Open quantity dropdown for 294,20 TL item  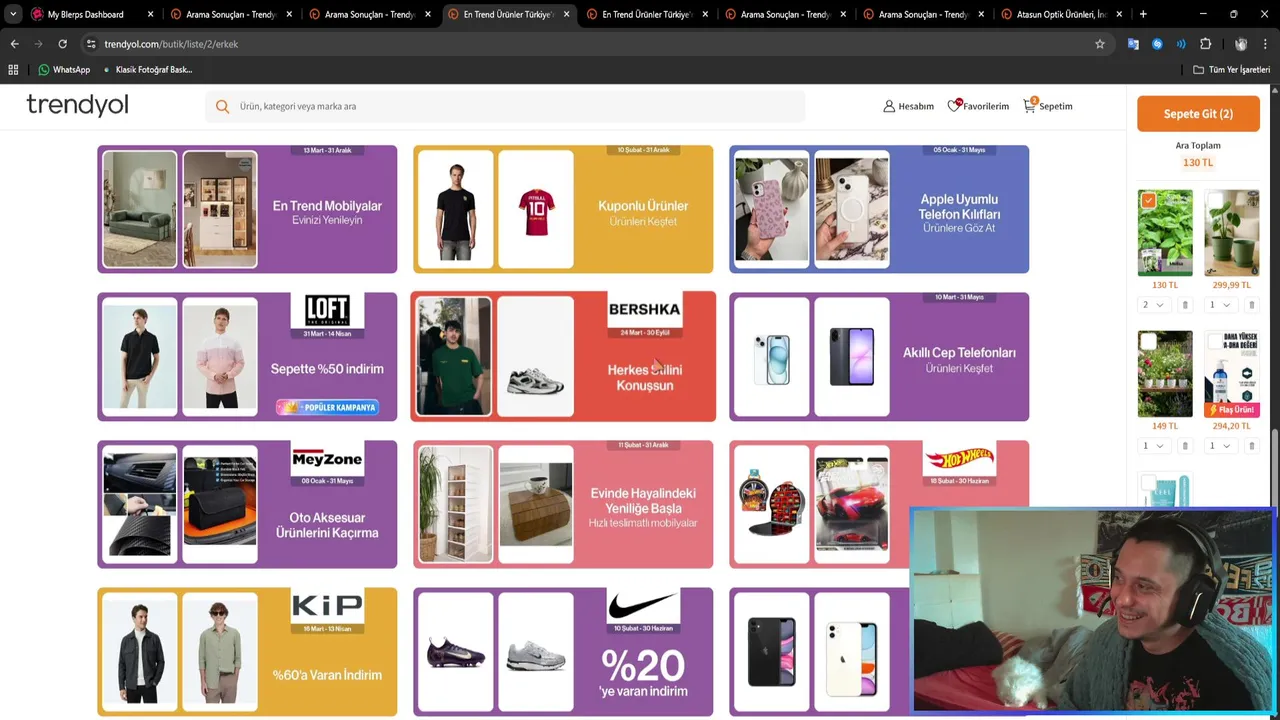point(1220,446)
